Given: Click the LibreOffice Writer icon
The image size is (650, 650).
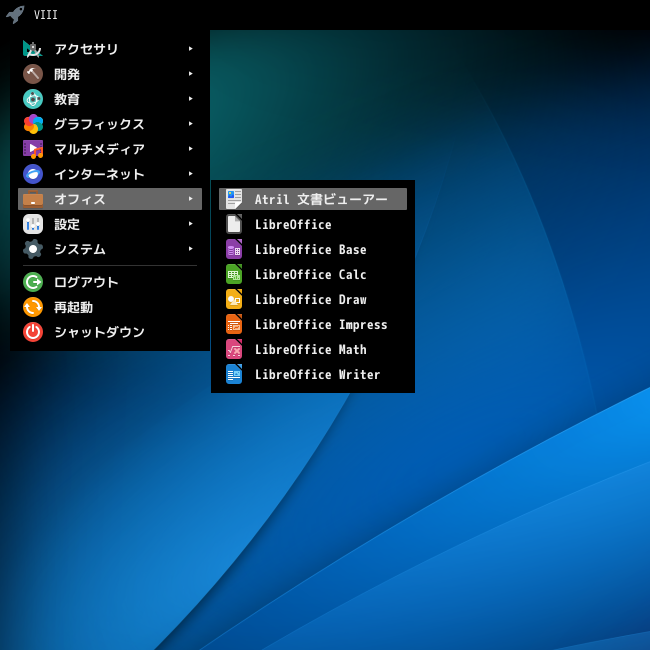Looking at the screenshot, I should click(234, 374).
